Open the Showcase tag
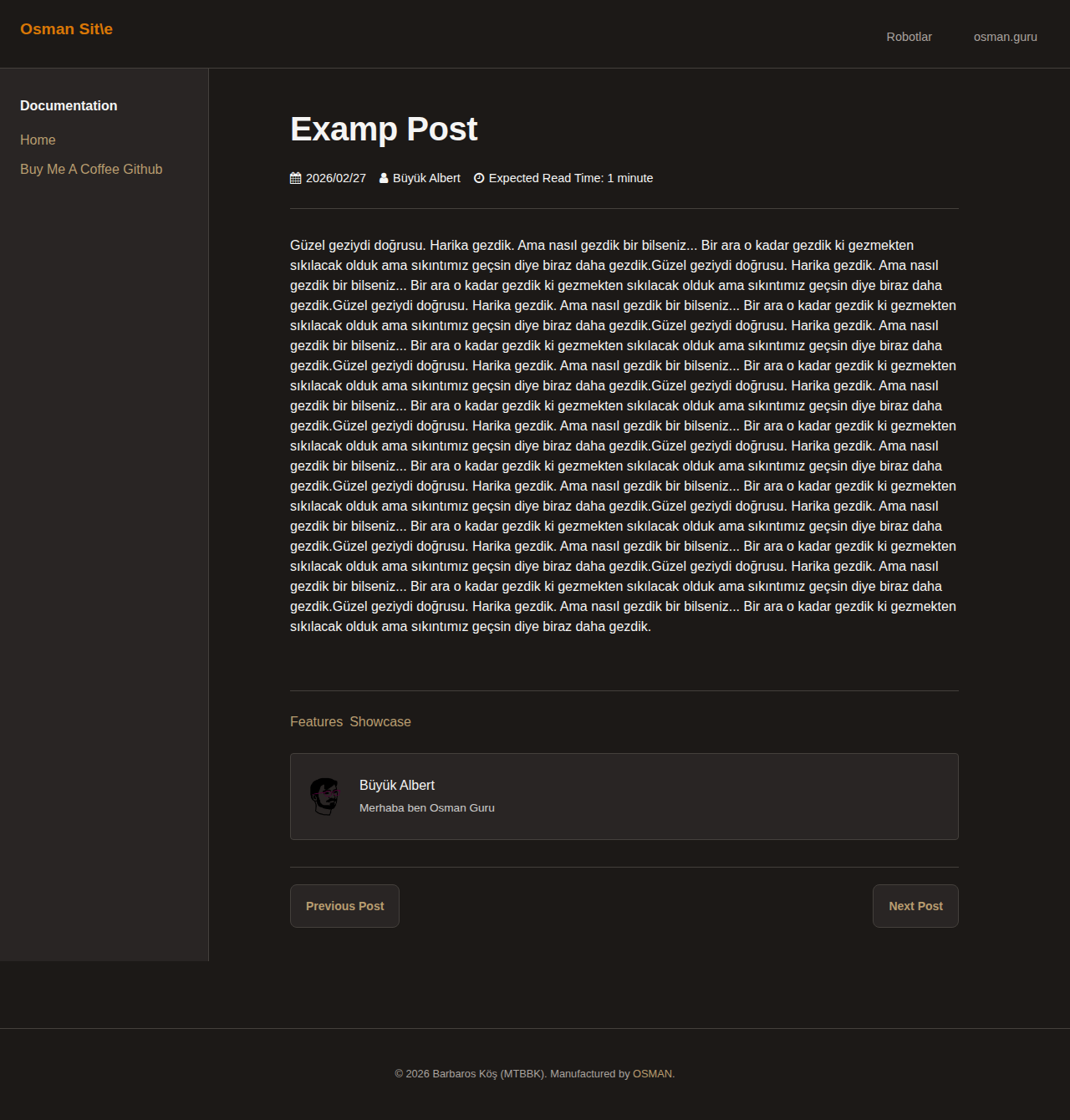1070x1120 pixels. [x=380, y=721]
